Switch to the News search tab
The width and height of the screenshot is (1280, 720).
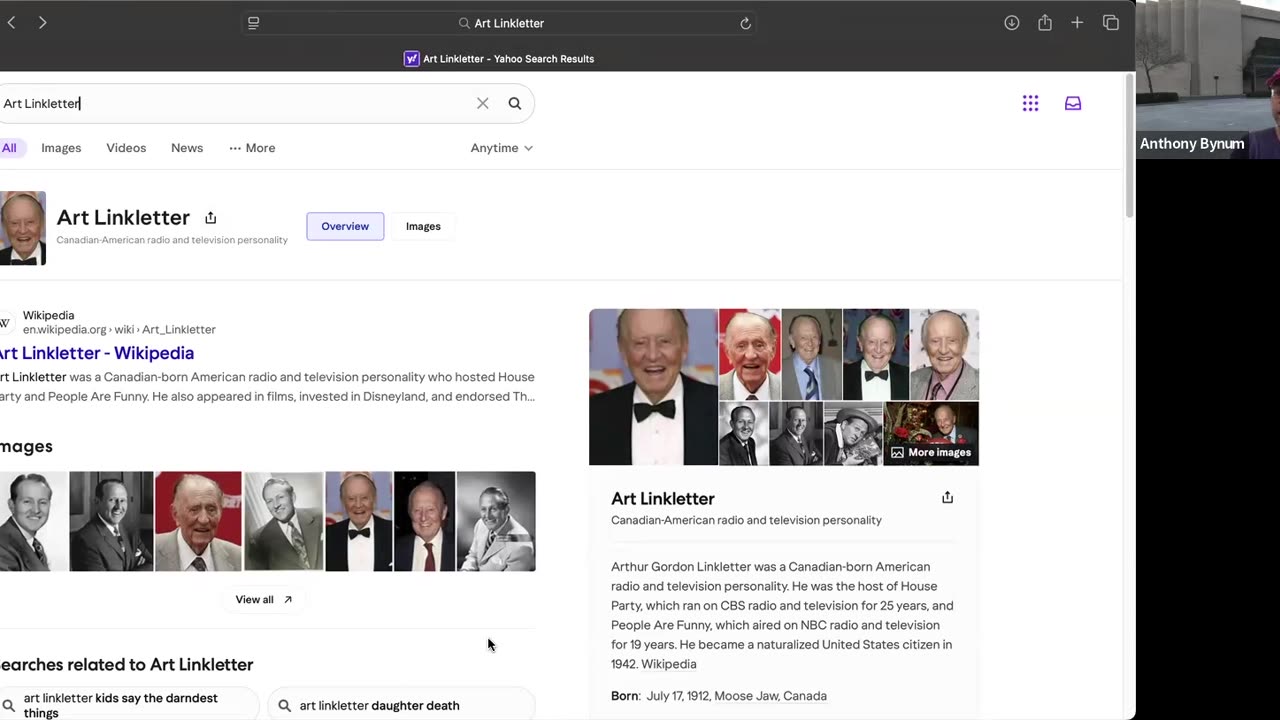[x=187, y=148]
